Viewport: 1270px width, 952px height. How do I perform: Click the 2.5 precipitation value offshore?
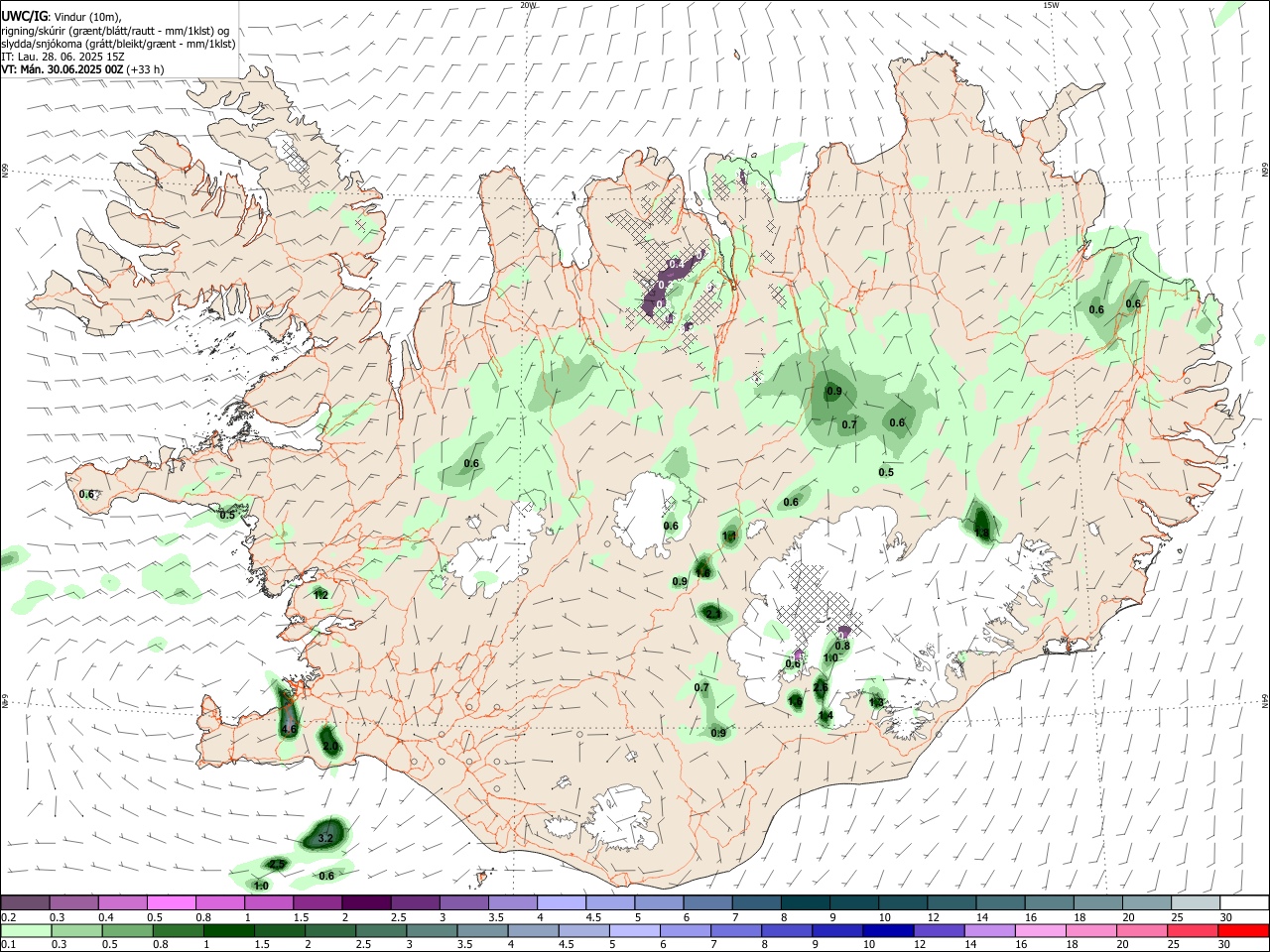point(277,865)
